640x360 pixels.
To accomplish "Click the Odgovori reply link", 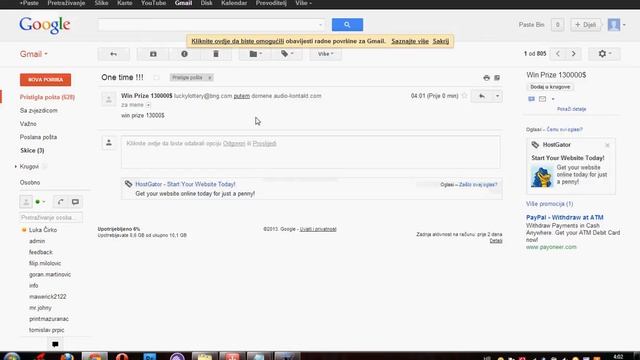I will pyautogui.click(x=234, y=143).
